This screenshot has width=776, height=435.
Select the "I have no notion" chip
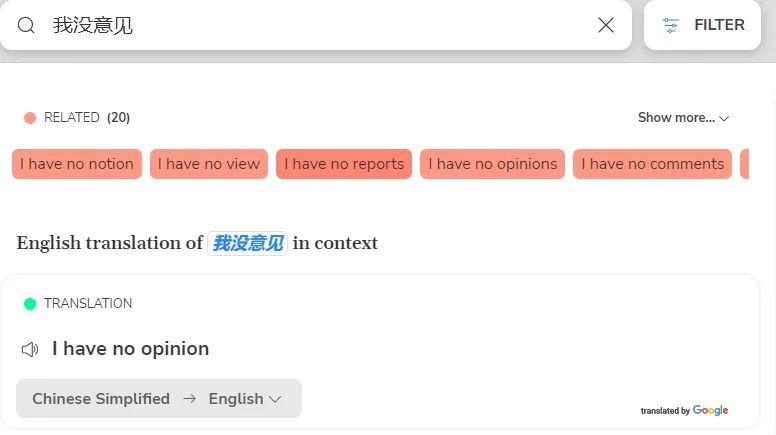tap(77, 164)
